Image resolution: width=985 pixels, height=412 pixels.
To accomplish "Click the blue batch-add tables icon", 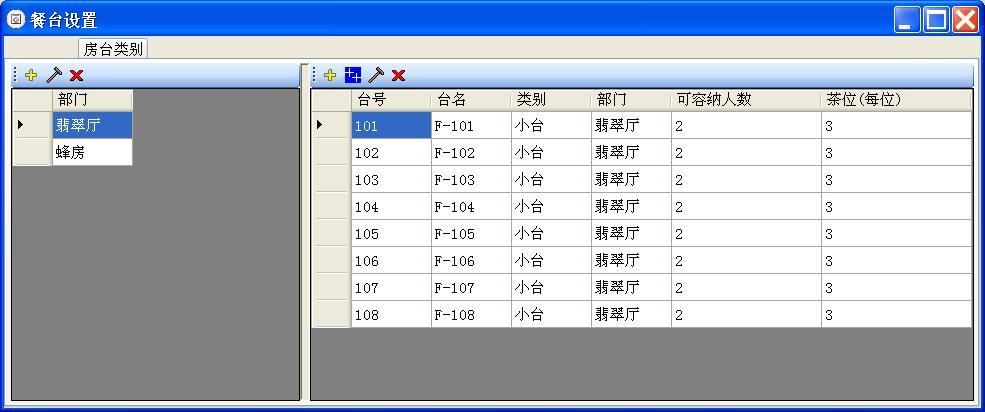I will (353, 75).
